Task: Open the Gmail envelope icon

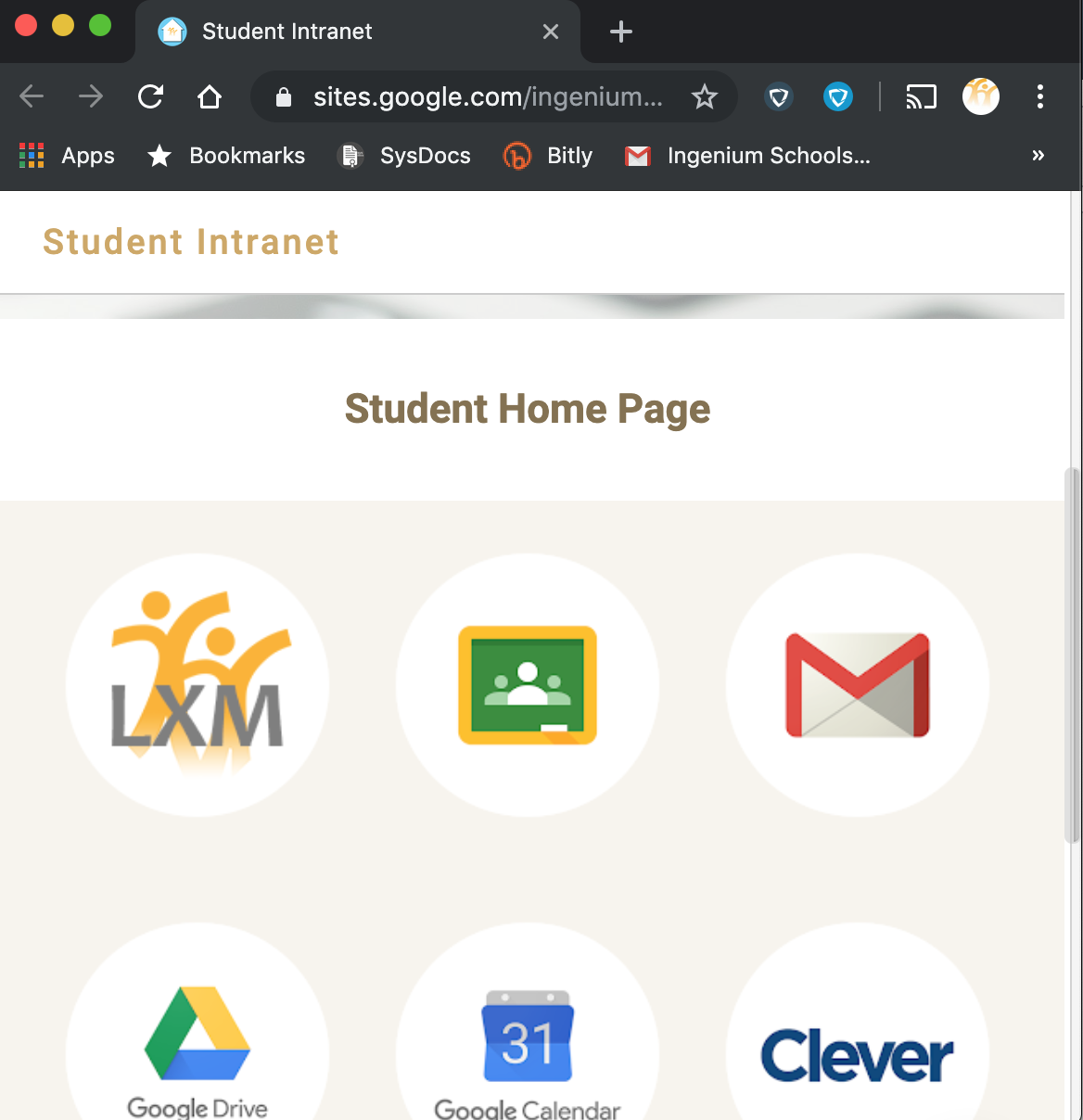Action: click(858, 685)
